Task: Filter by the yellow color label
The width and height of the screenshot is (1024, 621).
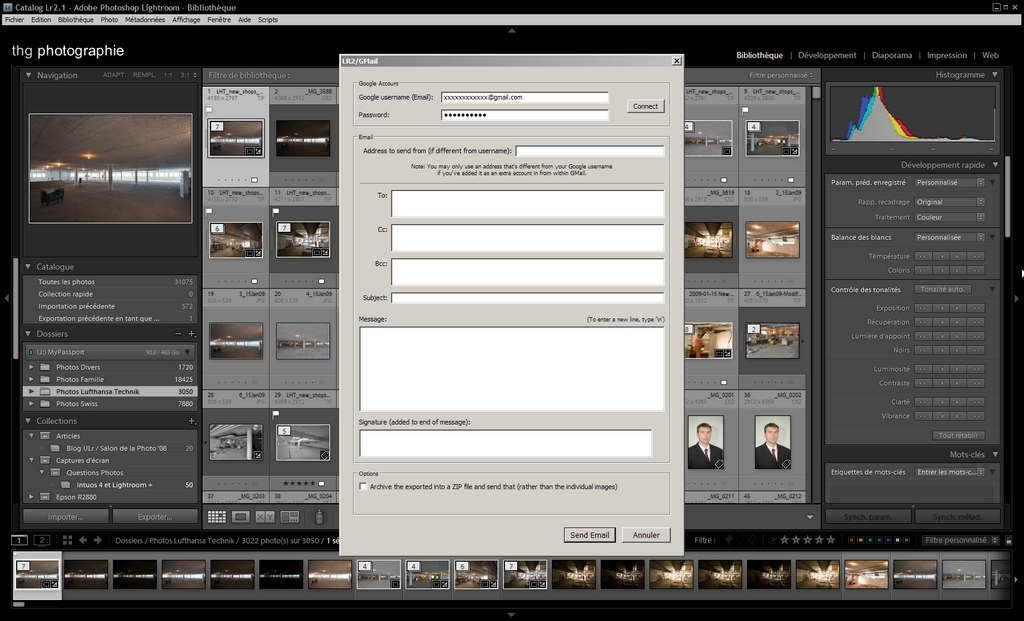Action: pyautogui.click(x=861, y=540)
